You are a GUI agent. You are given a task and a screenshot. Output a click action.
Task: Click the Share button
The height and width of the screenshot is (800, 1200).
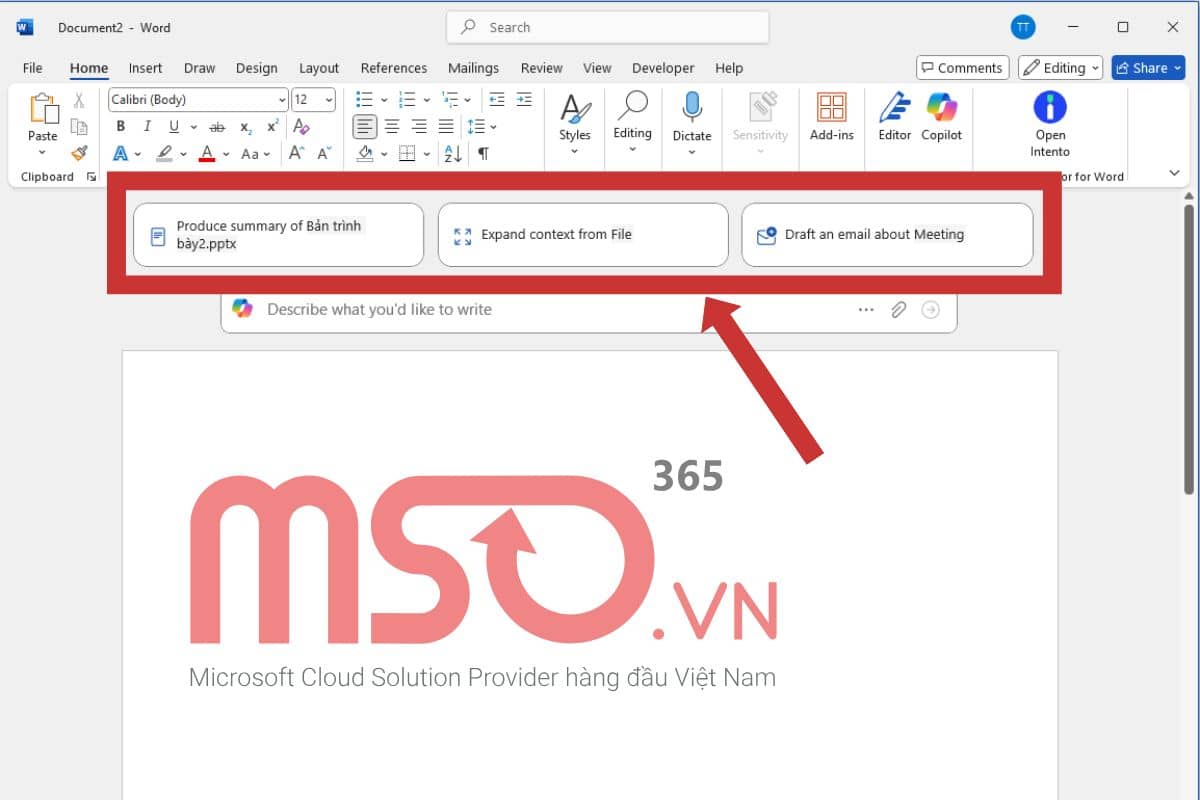click(1148, 68)
